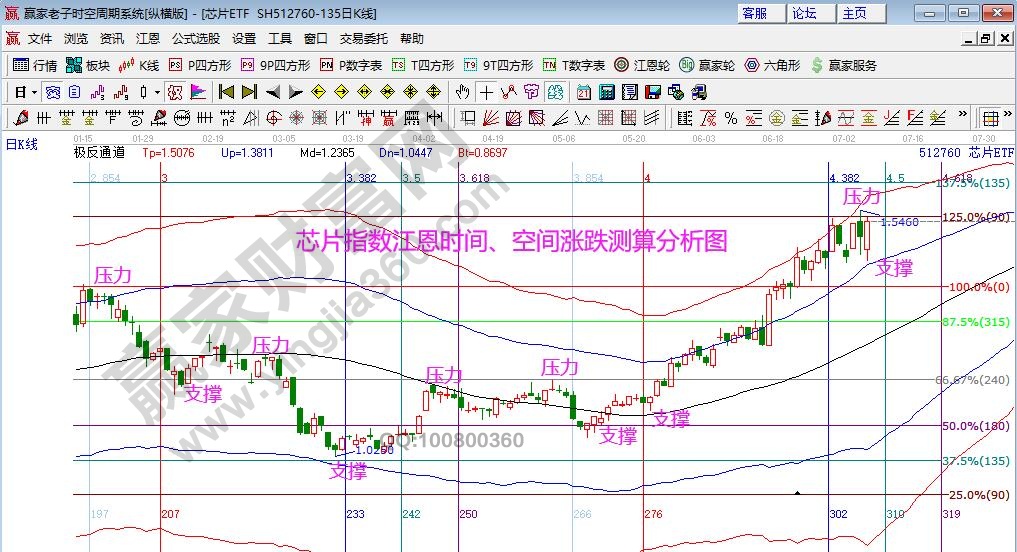Open the 公式选股 menu
This screenshot has width=1017, height=552.
pos(196,39)
